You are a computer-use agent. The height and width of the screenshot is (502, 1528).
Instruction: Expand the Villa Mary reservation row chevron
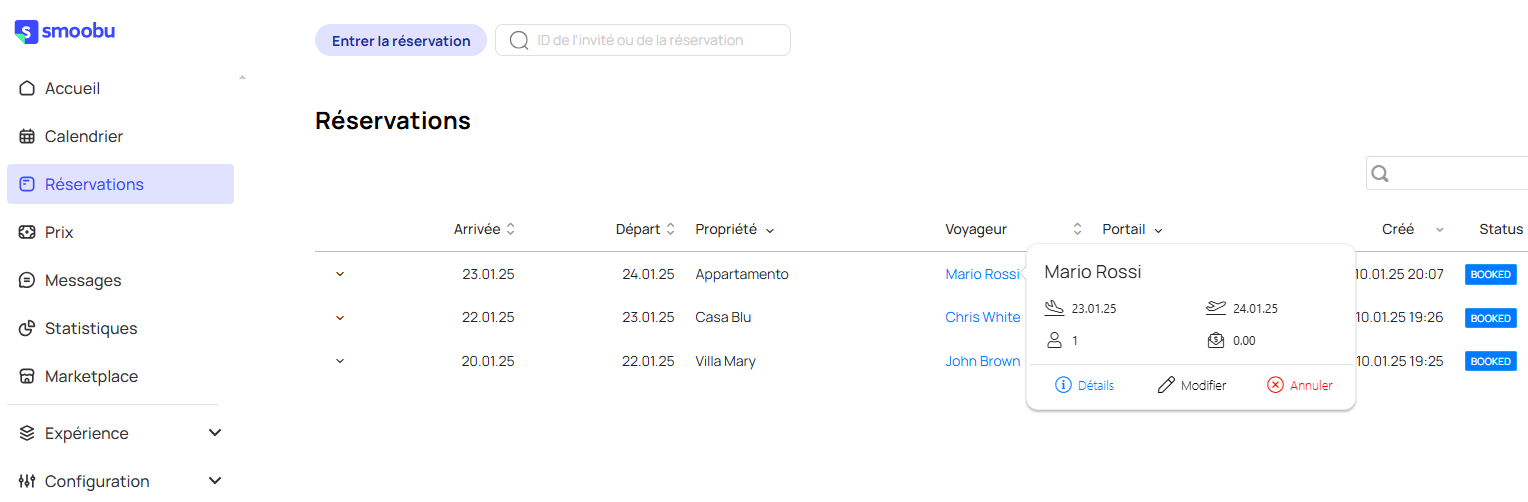click(x=340, y=361)
